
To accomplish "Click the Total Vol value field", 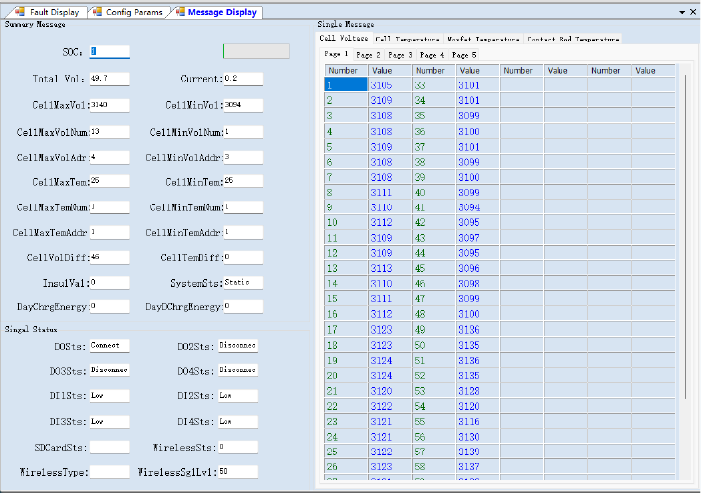I will (108, 78).
